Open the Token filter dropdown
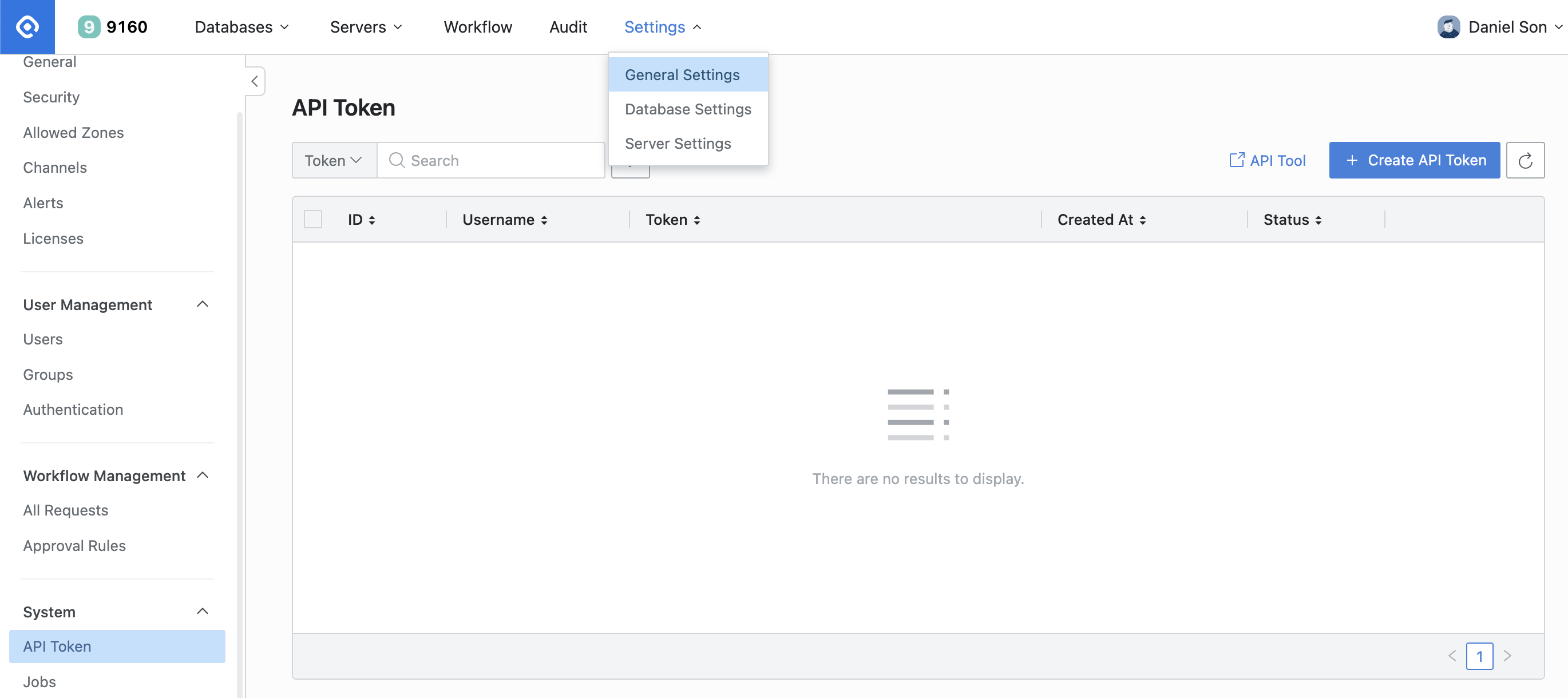 pyautogui.click(x=334, y=161)
